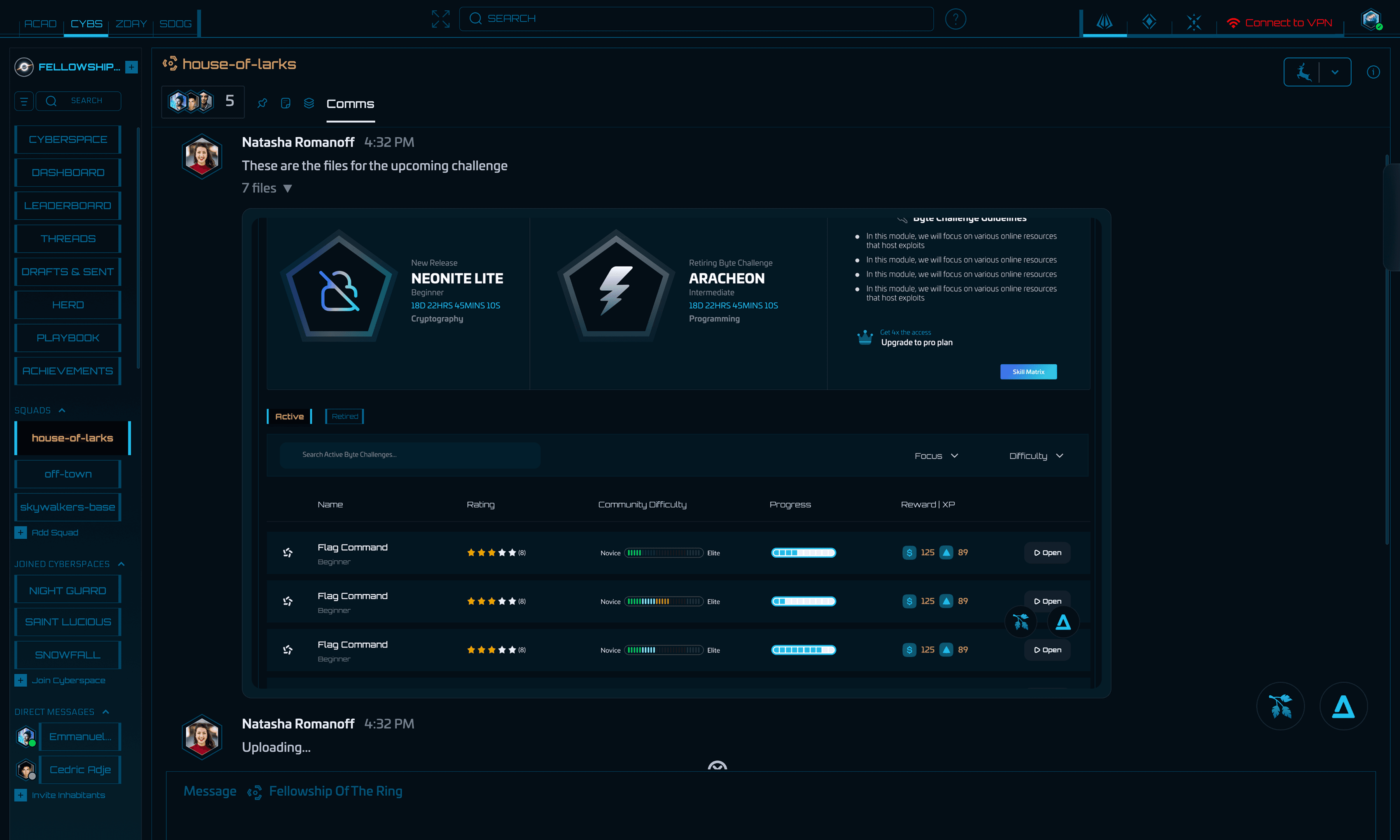Click the user profile avatar icon
This screenshot has height=840, width=1400.
tap(1370, 20)
